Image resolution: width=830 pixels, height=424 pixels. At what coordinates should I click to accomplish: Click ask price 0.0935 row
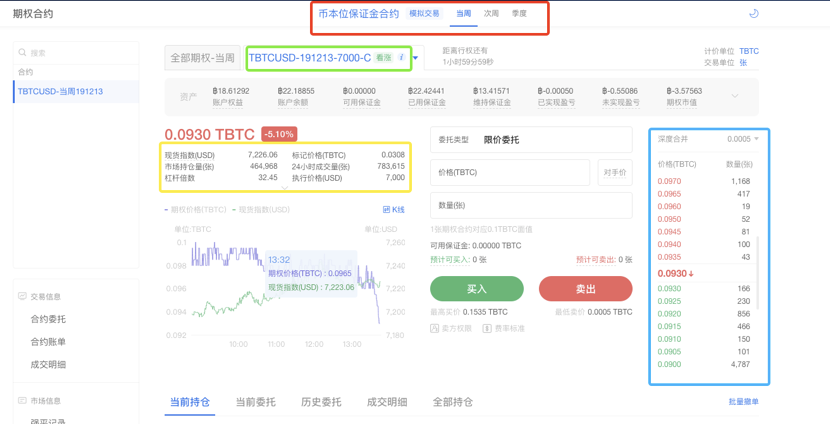(704, 257)
